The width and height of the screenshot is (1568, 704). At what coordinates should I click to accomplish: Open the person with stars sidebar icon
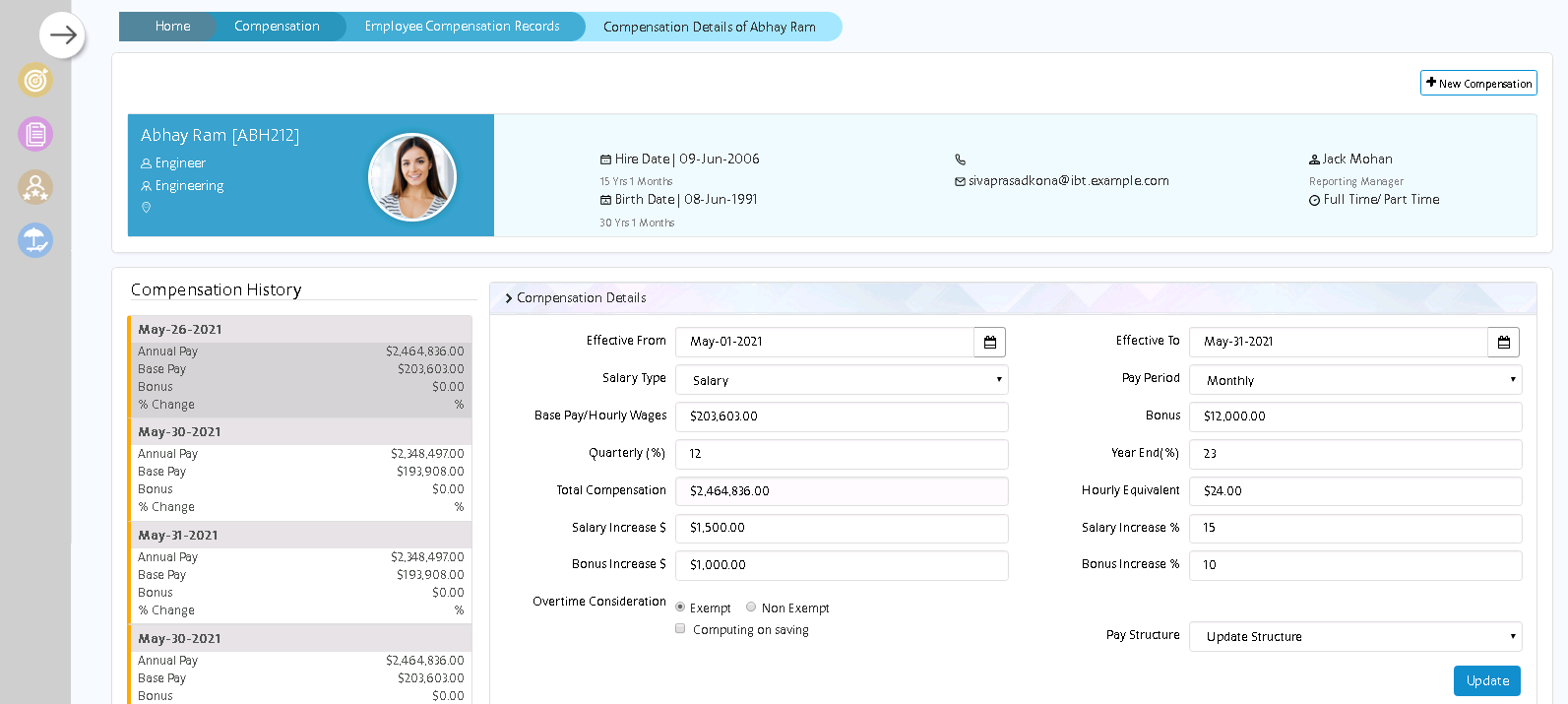(35, 187)
